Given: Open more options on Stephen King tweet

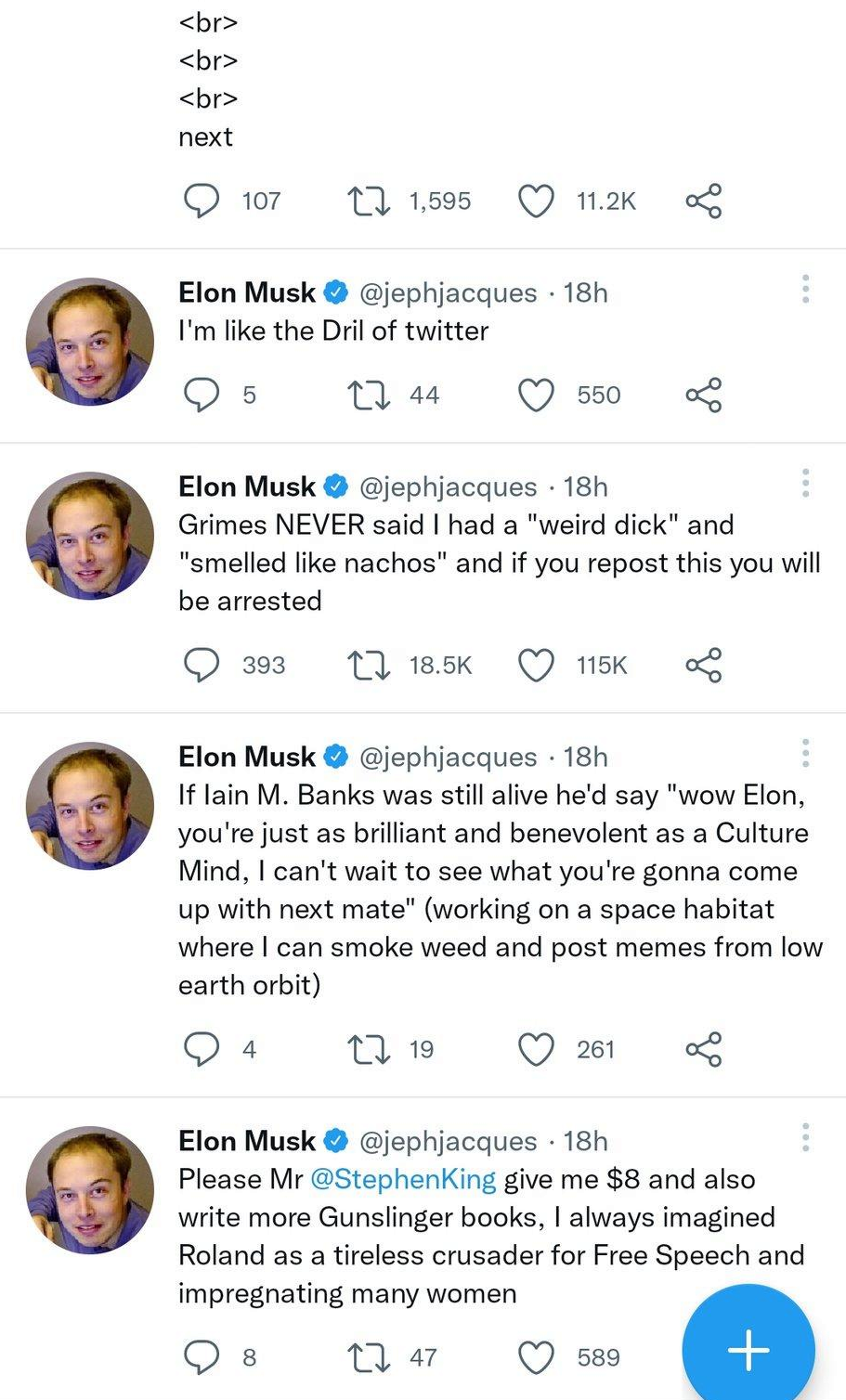Looking at the screenshot, I should pos(805,1137).
